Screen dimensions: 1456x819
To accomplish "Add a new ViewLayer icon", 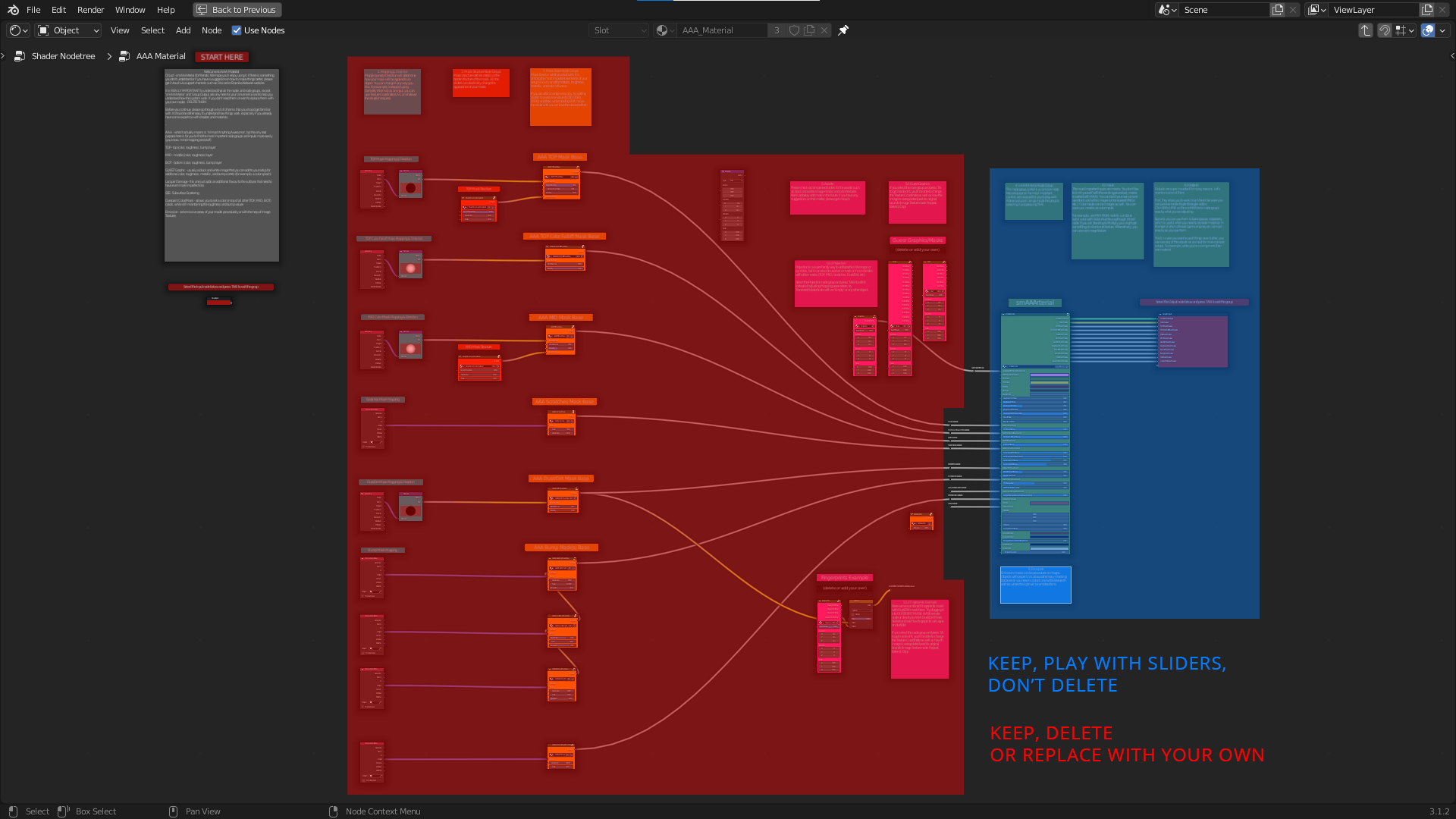I will point(1427,10).
